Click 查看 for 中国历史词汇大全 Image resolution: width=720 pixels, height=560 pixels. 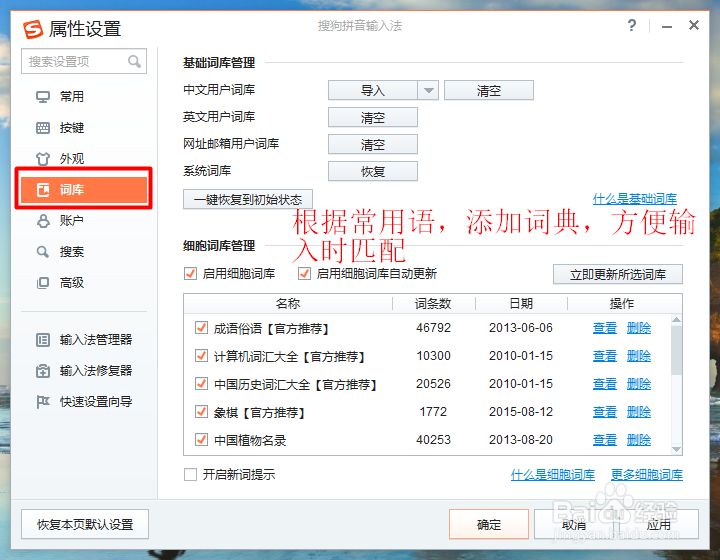(605, 384)
